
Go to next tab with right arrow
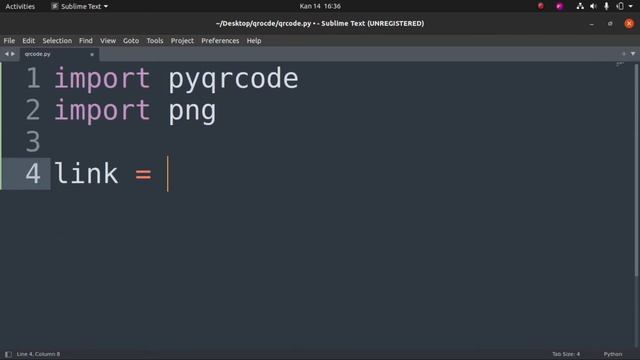click(x=13, y=54)
